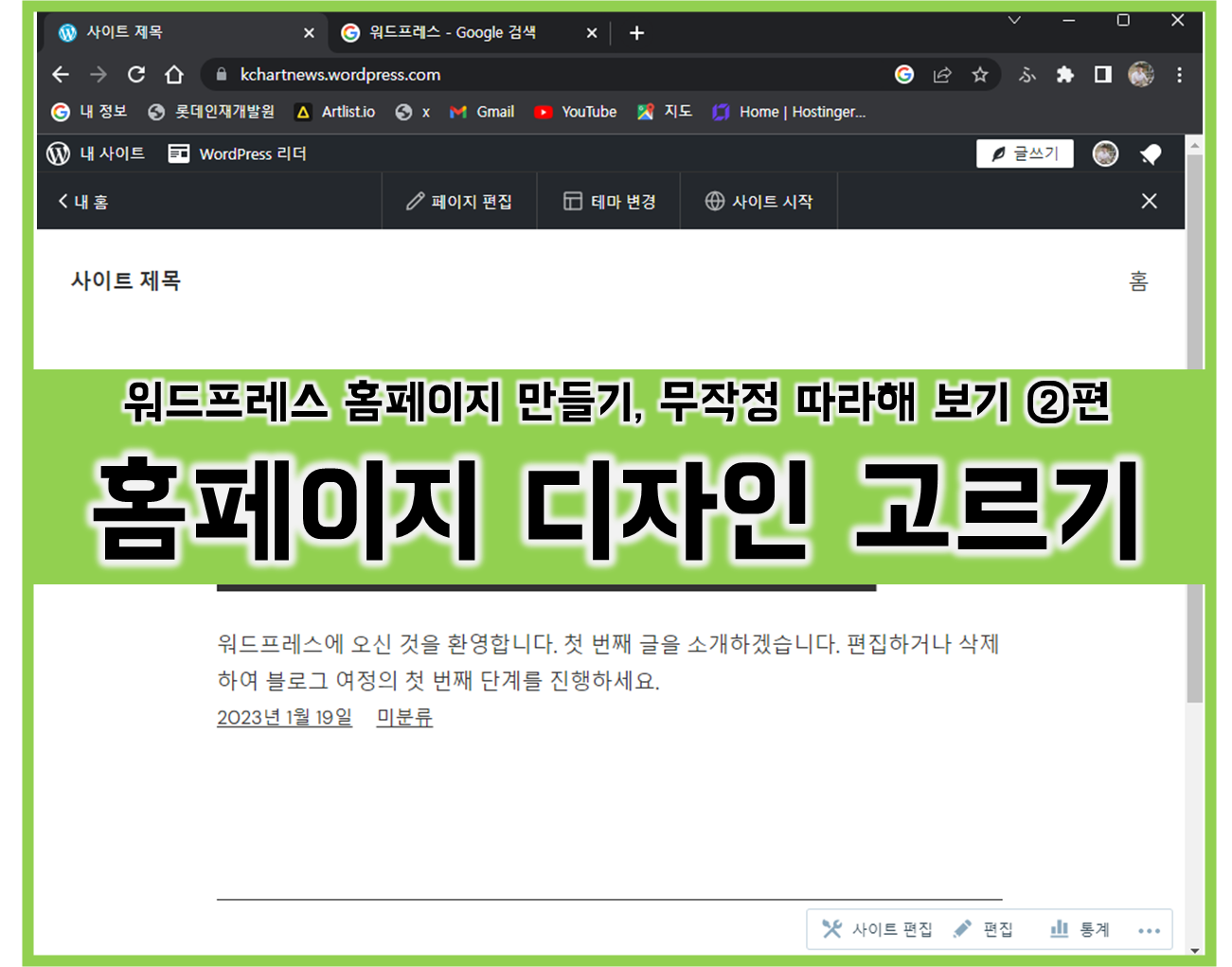
Task: Click 편집 with the pencil icon
Action: [984, 929]
